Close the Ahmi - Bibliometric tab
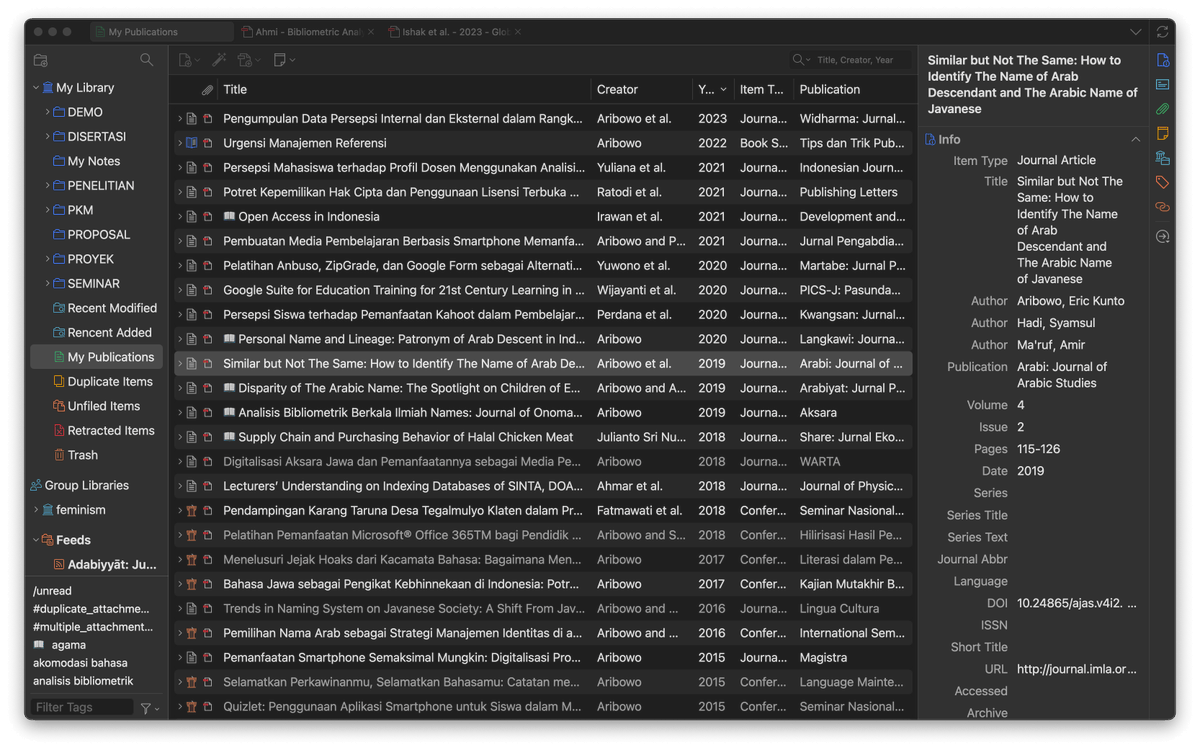Screen dimensions: 1200x750 click(x=371, y=32)
